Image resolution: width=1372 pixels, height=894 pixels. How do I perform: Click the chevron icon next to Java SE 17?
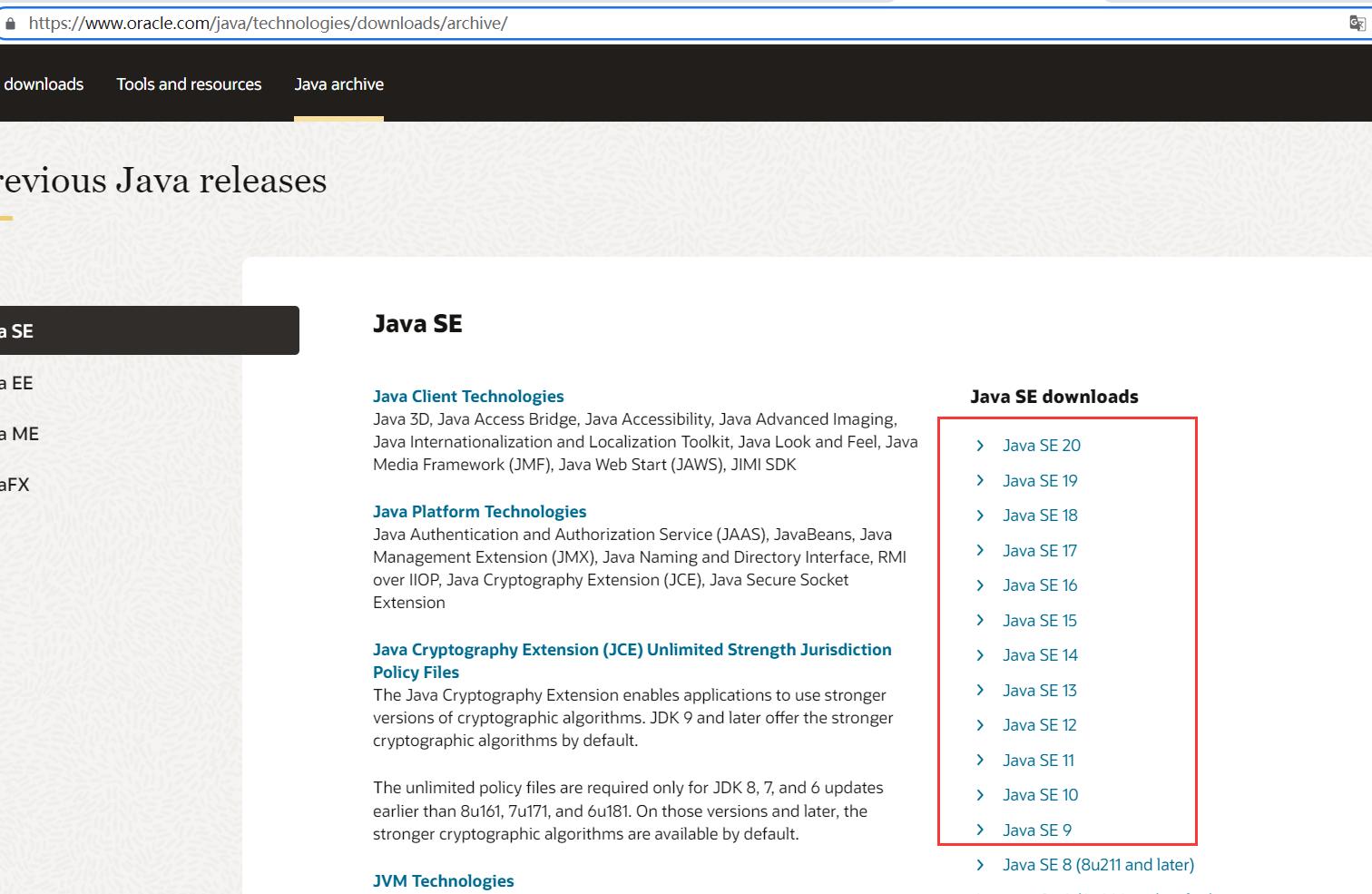tap(980, 551)
